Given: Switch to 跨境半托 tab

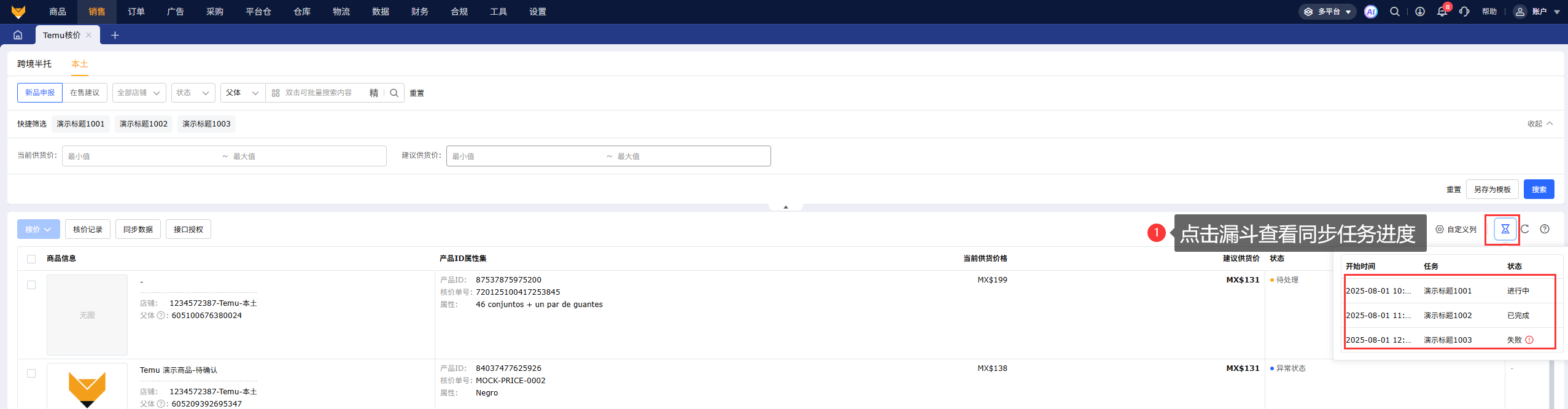Looking at the screenshot, I should (x=34, y=64).
